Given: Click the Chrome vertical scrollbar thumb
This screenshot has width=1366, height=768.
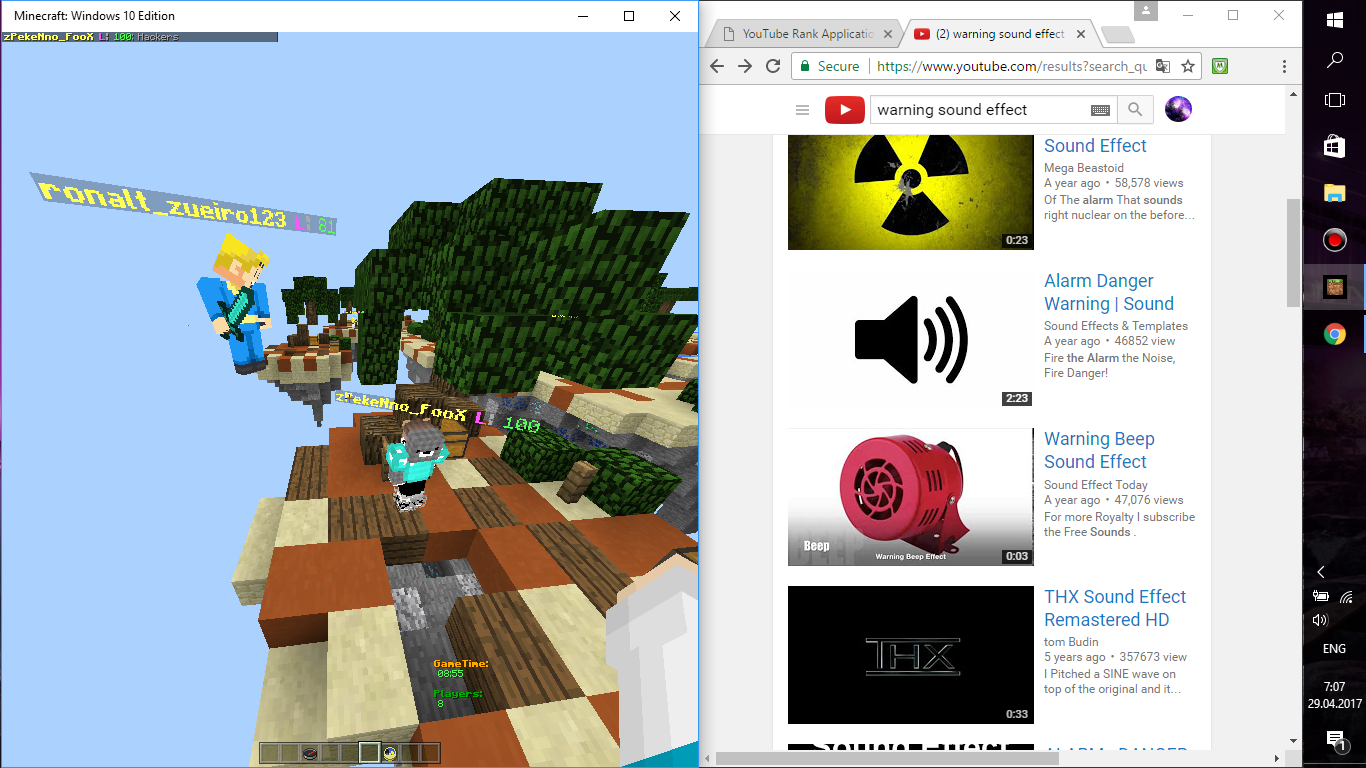Looking at the screenshot, I should pyautogui.click(x=1293, y=252).
